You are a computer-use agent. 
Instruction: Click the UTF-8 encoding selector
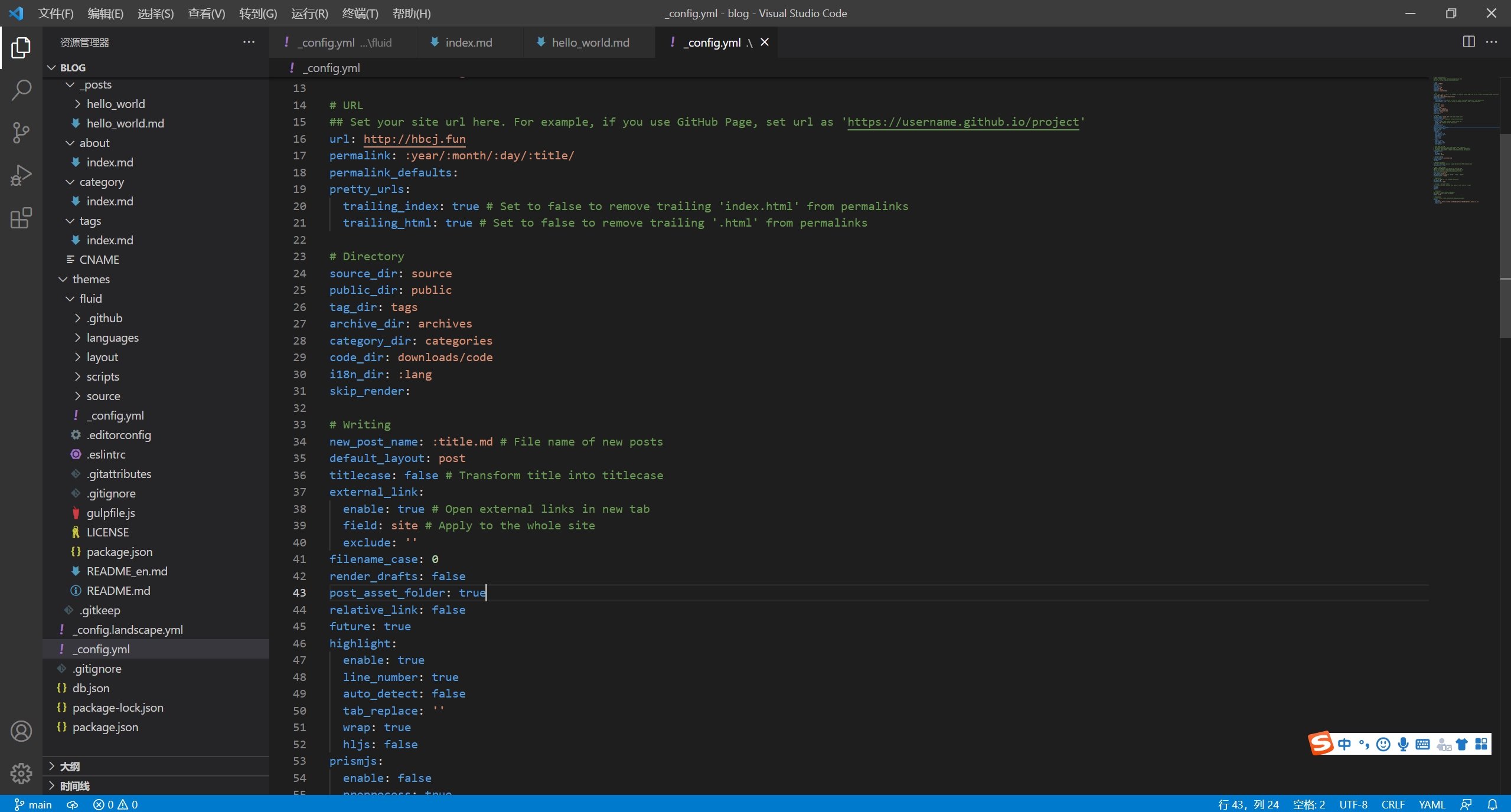[x=1353, y=804]
